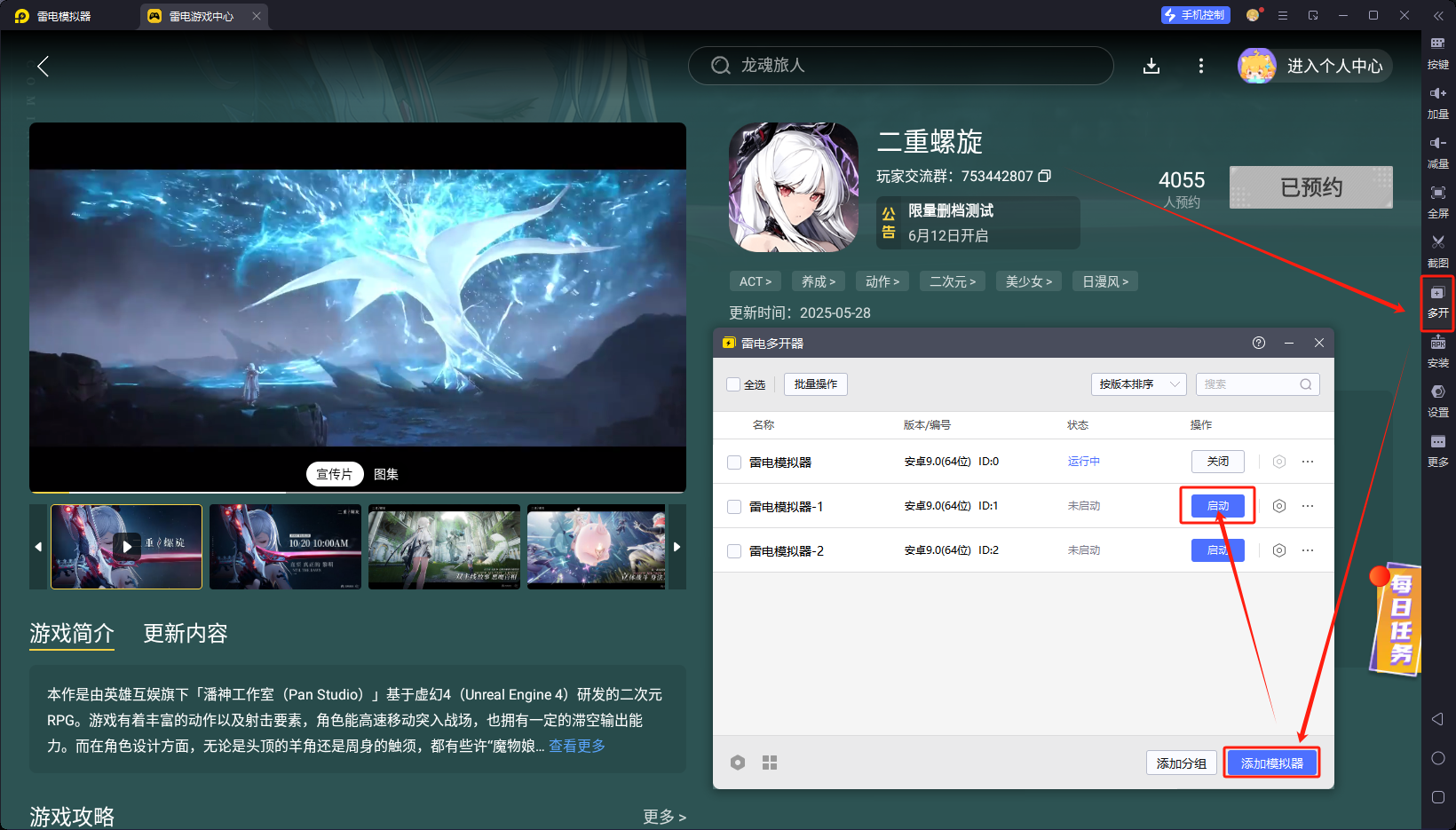
Task: Click the 添加分组 button
Action: tap(1182, 763)
